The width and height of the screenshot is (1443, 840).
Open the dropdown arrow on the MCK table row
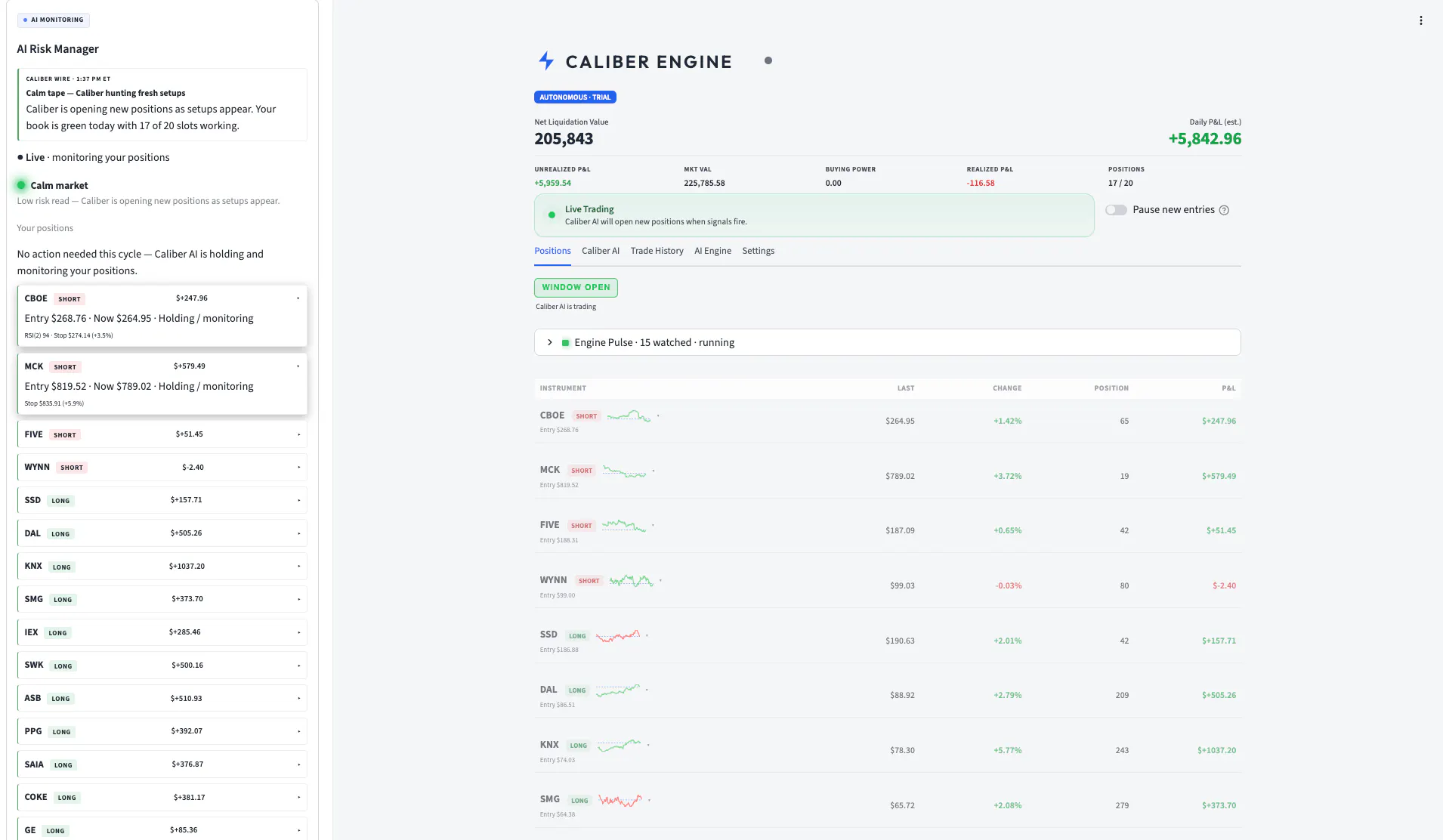[654, 471]
